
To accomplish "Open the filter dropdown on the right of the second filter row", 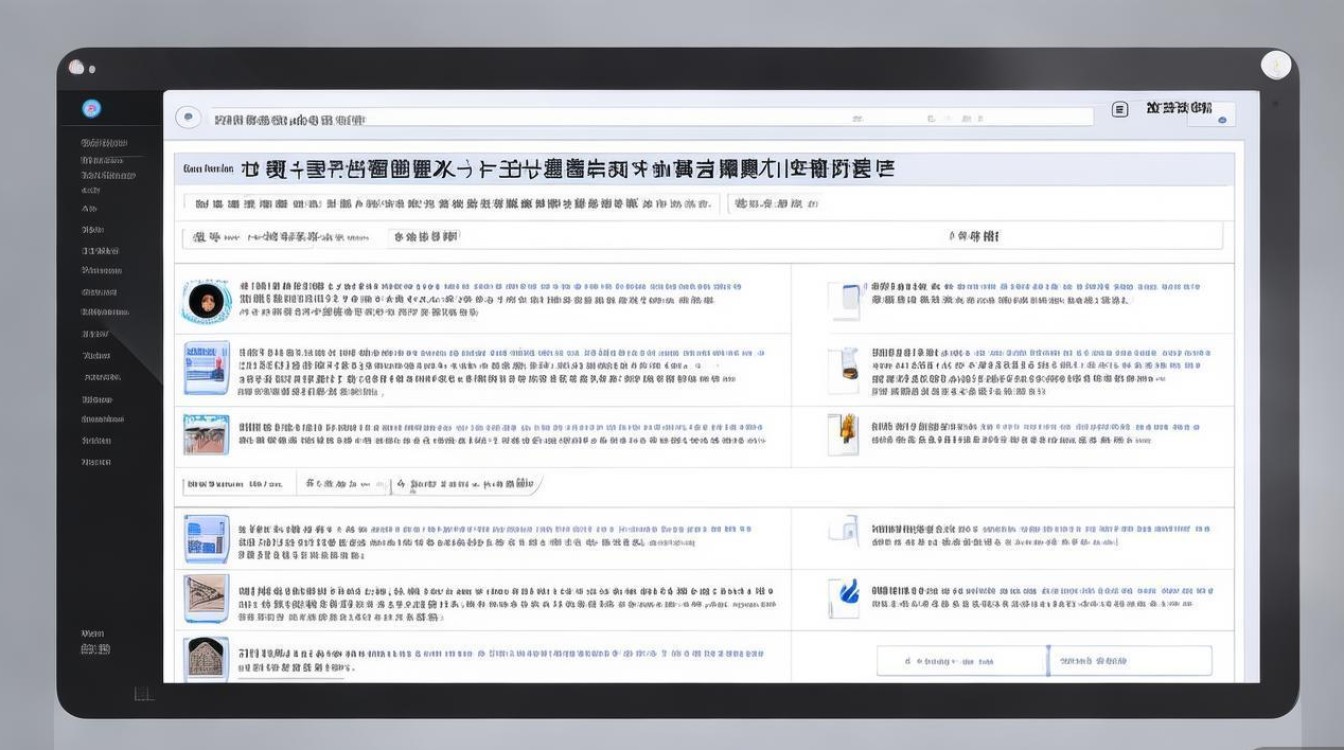I will pos(990,237).
